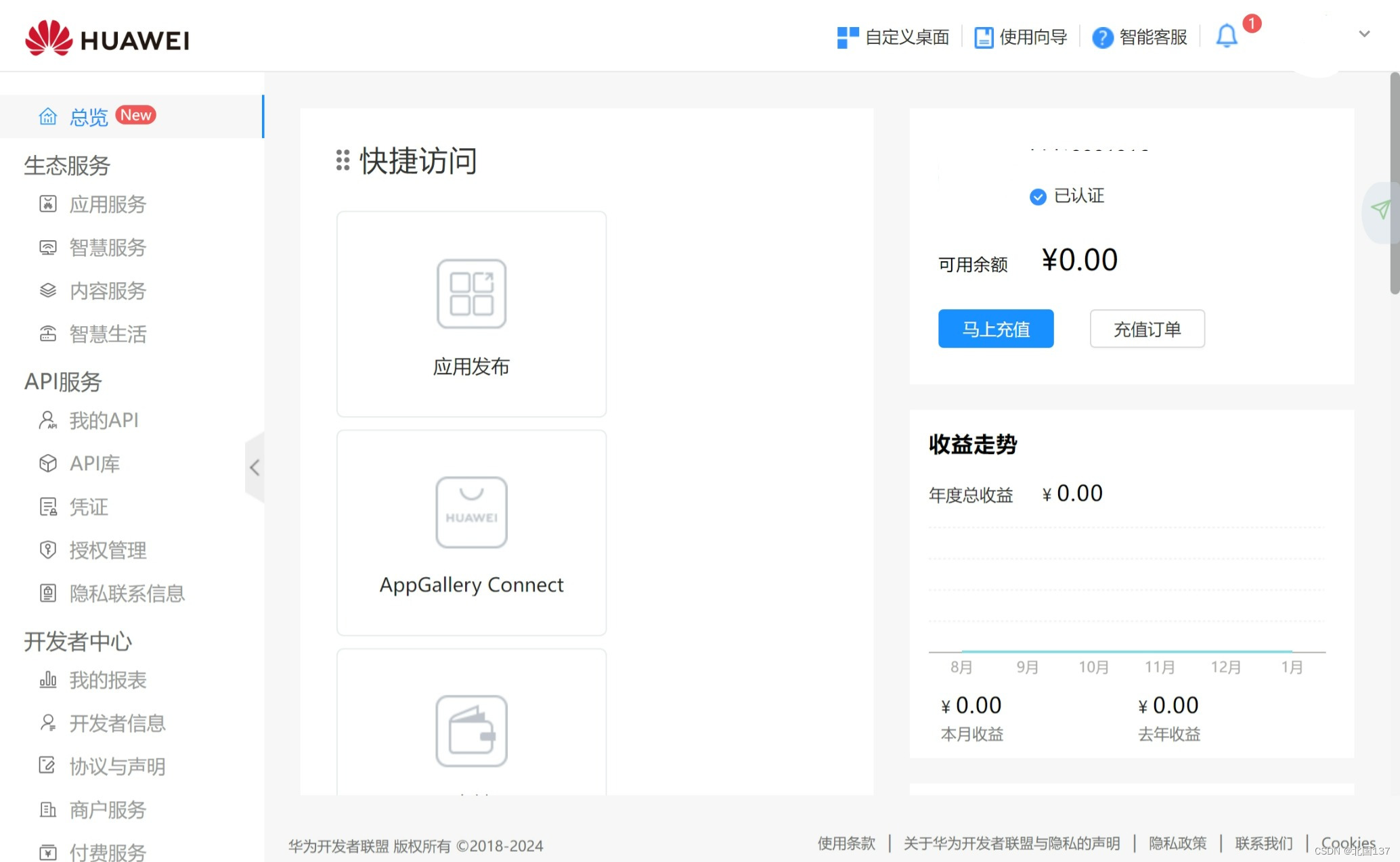Select 总览 in the sidebar

89,117
